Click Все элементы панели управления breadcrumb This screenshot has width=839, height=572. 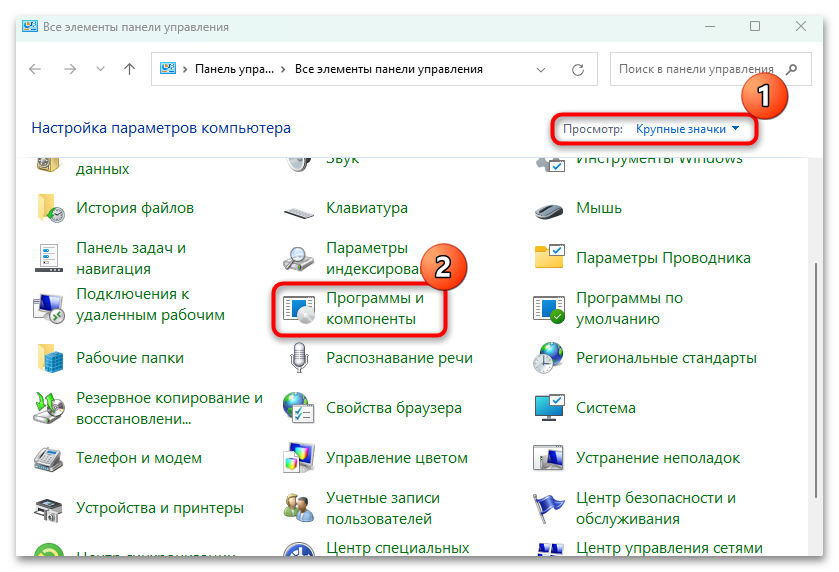(x=389, y=69)
